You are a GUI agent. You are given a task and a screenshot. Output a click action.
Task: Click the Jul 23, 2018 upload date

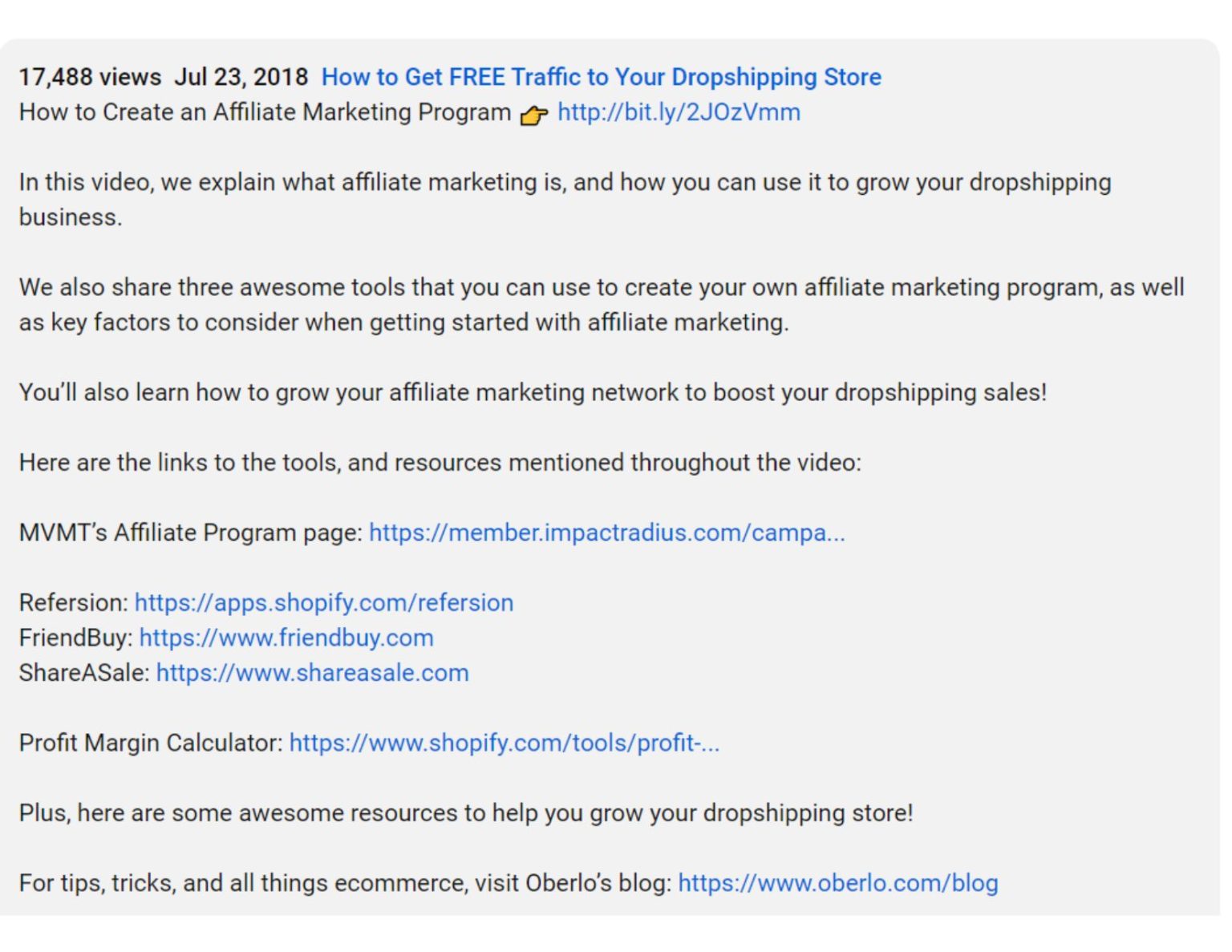click(x=241, y=77)
